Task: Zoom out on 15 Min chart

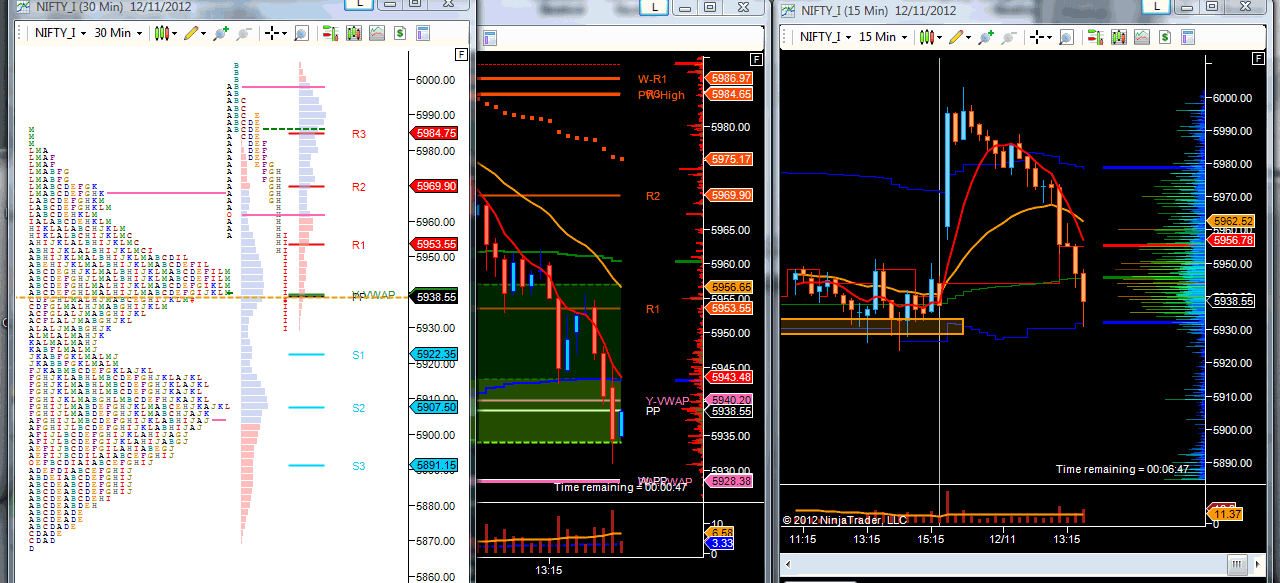Action: point(1009,37)
